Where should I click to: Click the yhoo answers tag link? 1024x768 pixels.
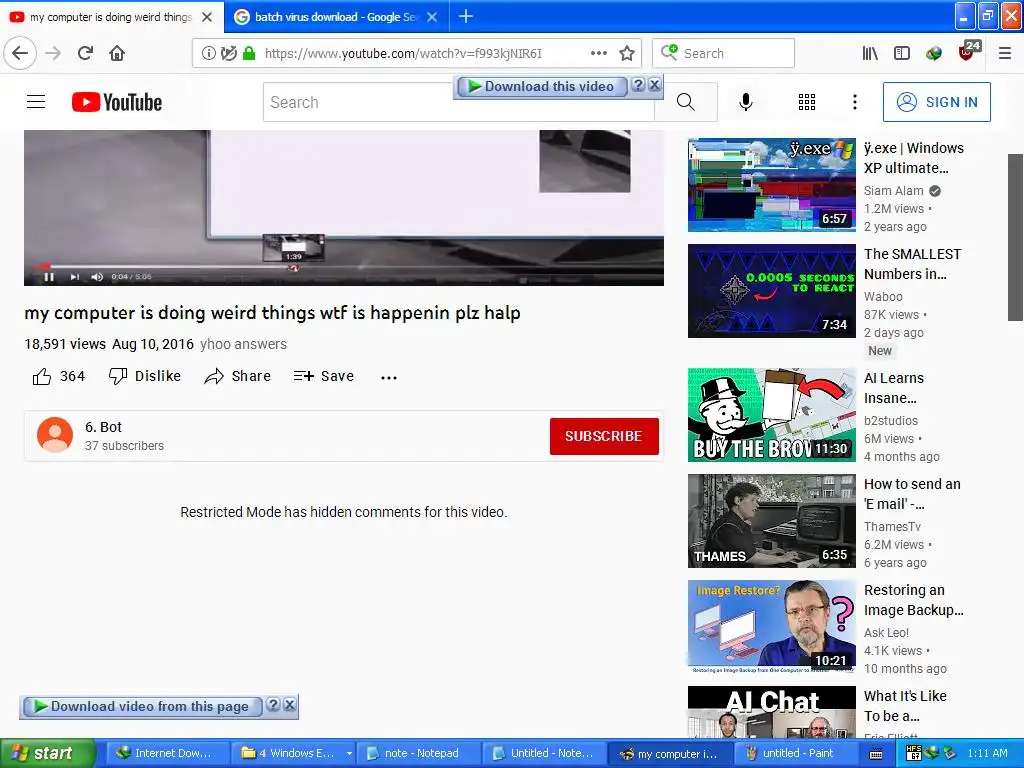pyautogui.click(x=243, y=344)
